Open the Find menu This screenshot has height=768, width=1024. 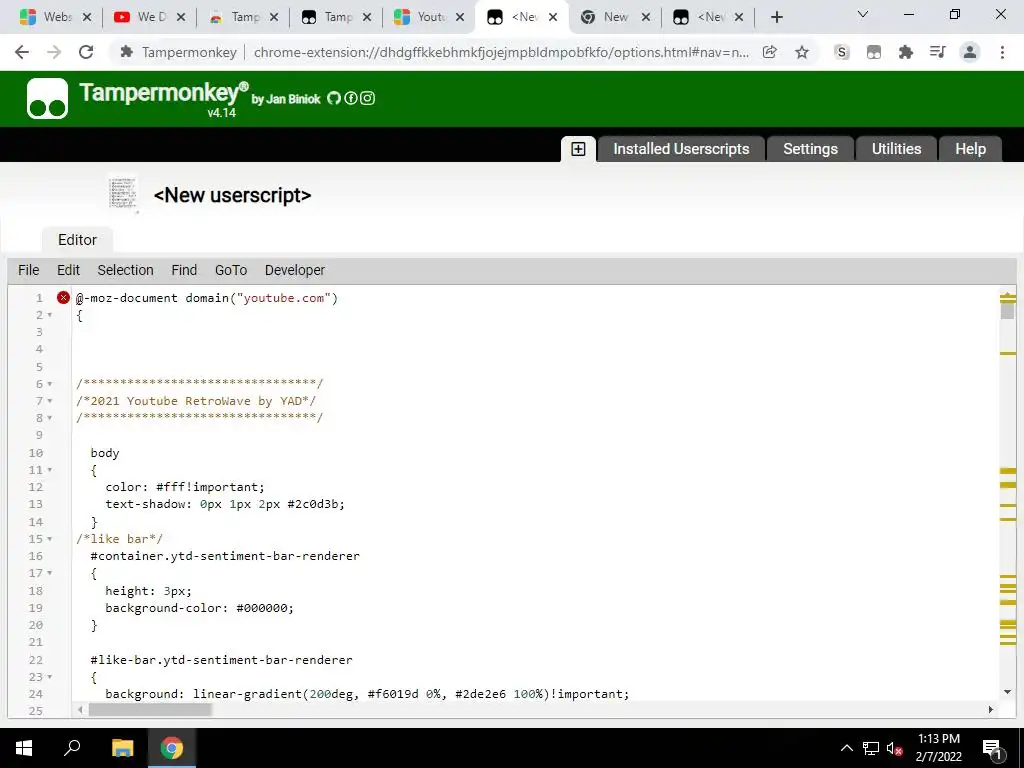click(184, 270)
